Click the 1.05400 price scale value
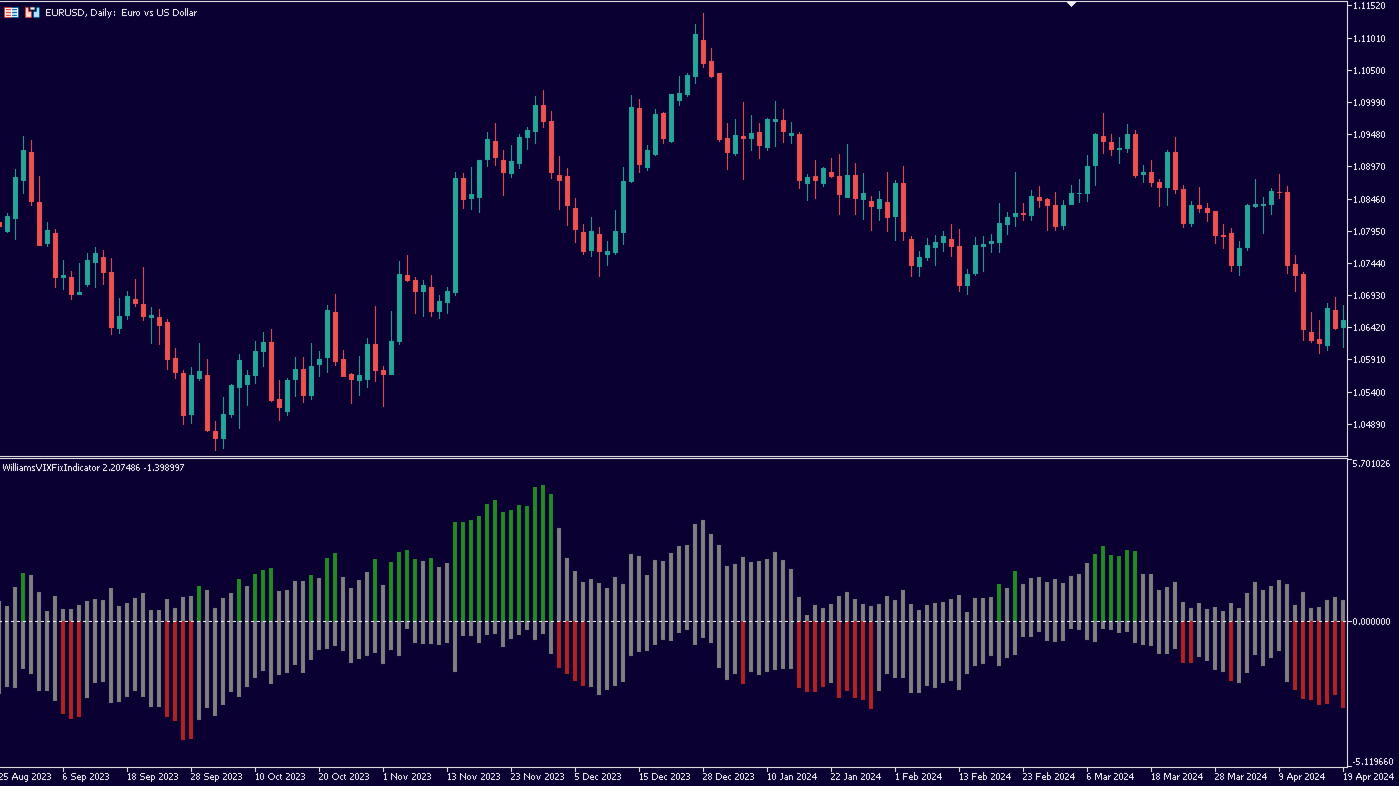Screen dimensions: 1399x786 point(1367,392)
